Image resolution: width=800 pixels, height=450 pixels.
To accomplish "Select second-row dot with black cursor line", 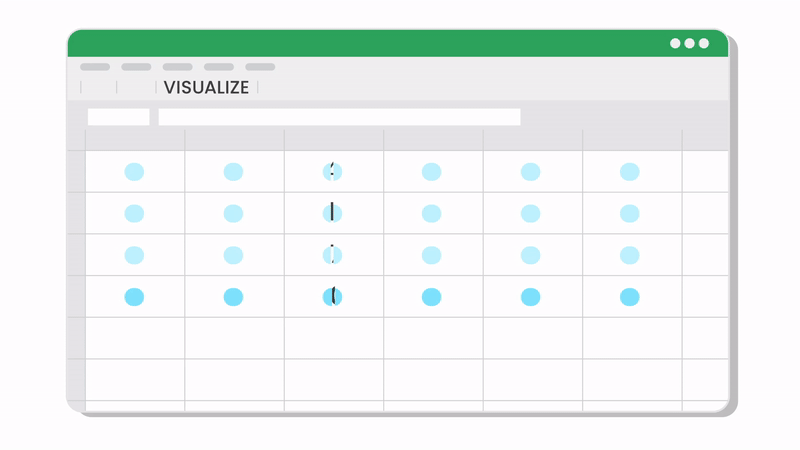I will click(332, 213).
